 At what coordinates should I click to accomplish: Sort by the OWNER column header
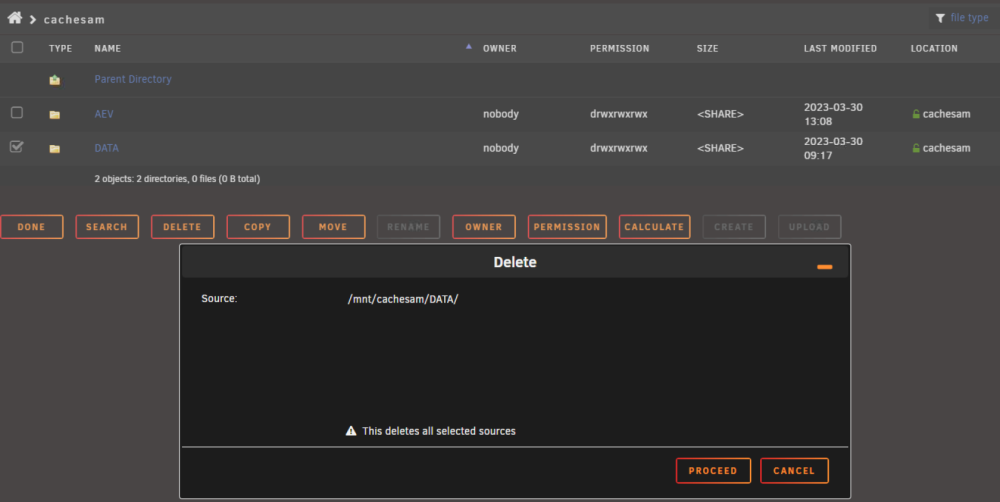click(500, 48)
